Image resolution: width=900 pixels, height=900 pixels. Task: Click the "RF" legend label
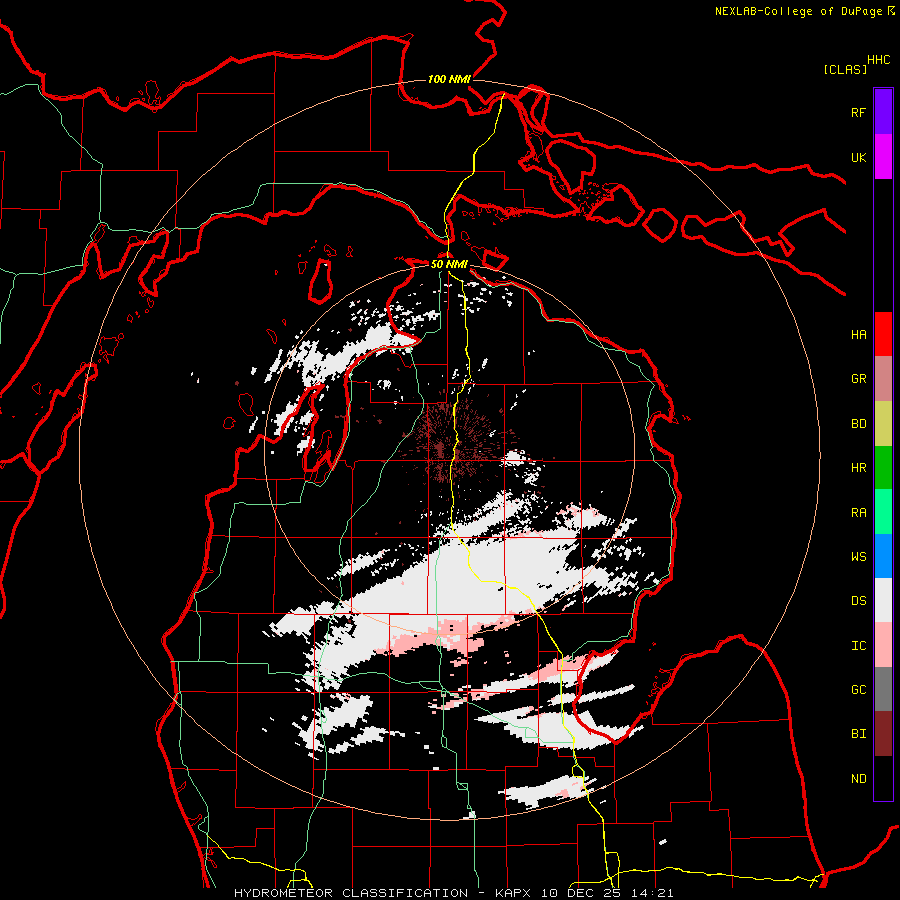858,113
